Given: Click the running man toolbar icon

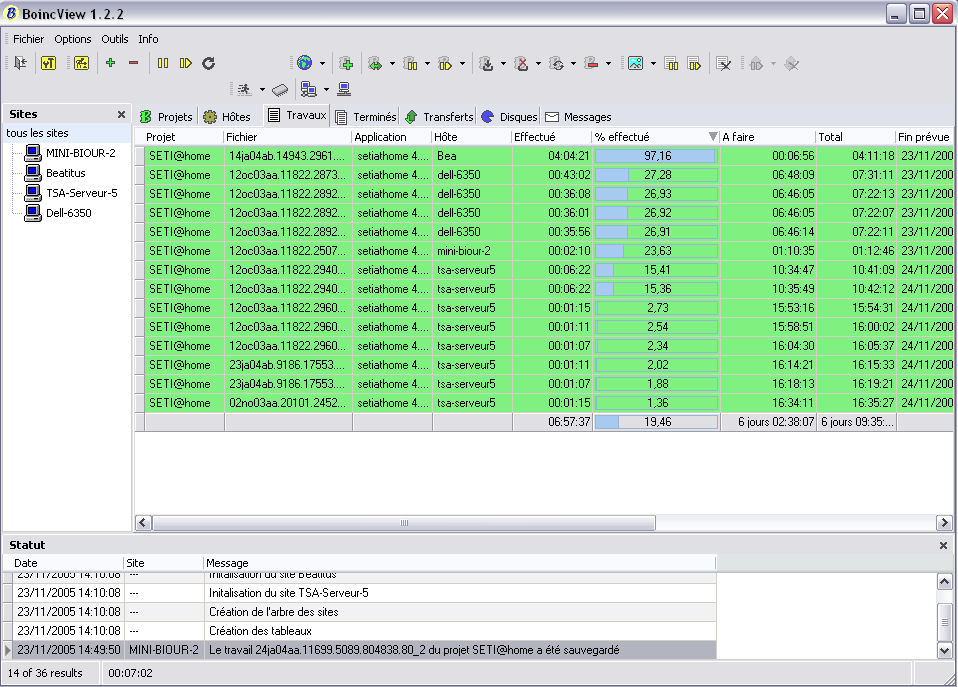Looking at the screenshot, I should pos(244,90).
